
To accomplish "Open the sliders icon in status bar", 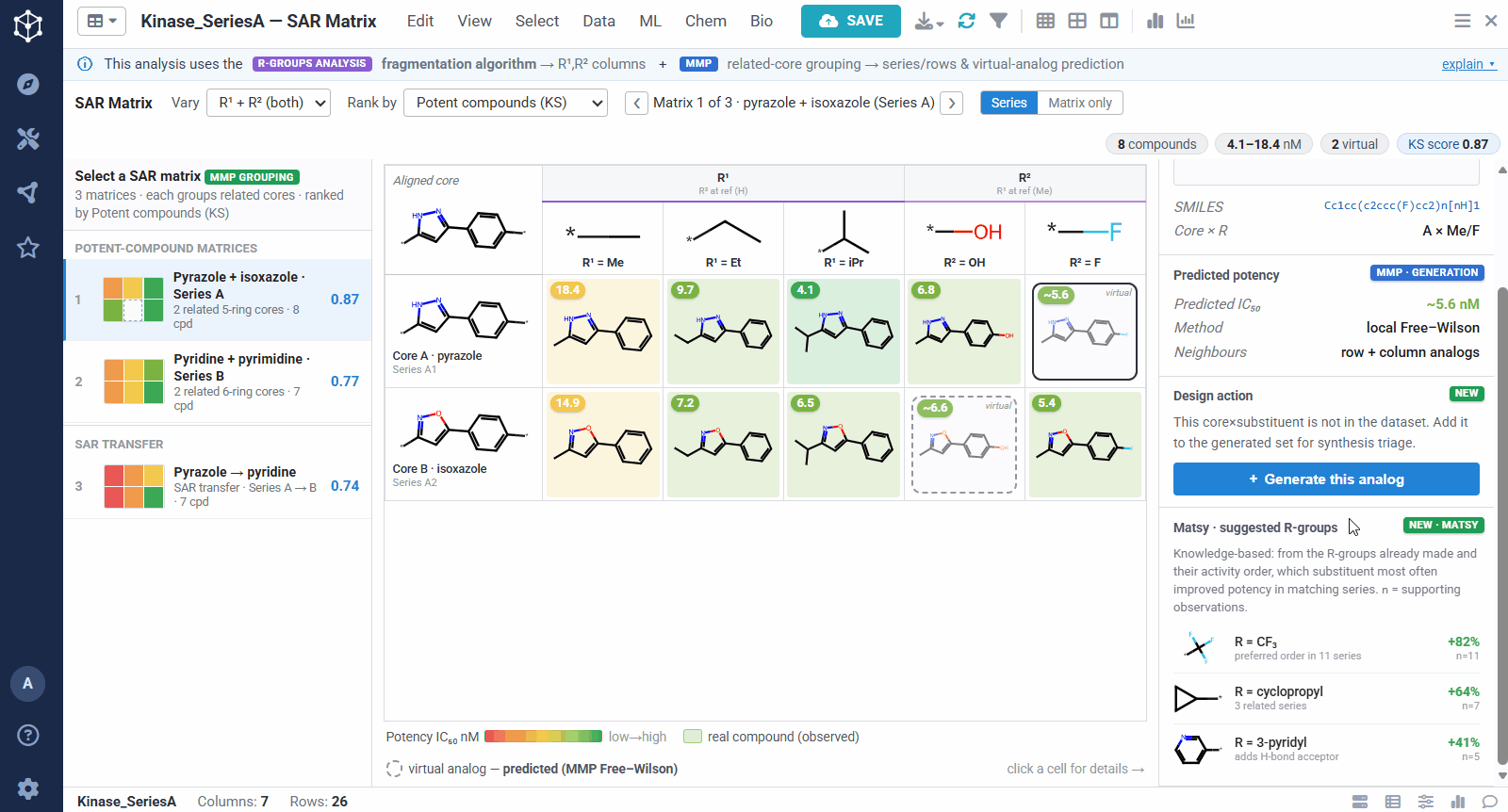I will coord(1425,802).
